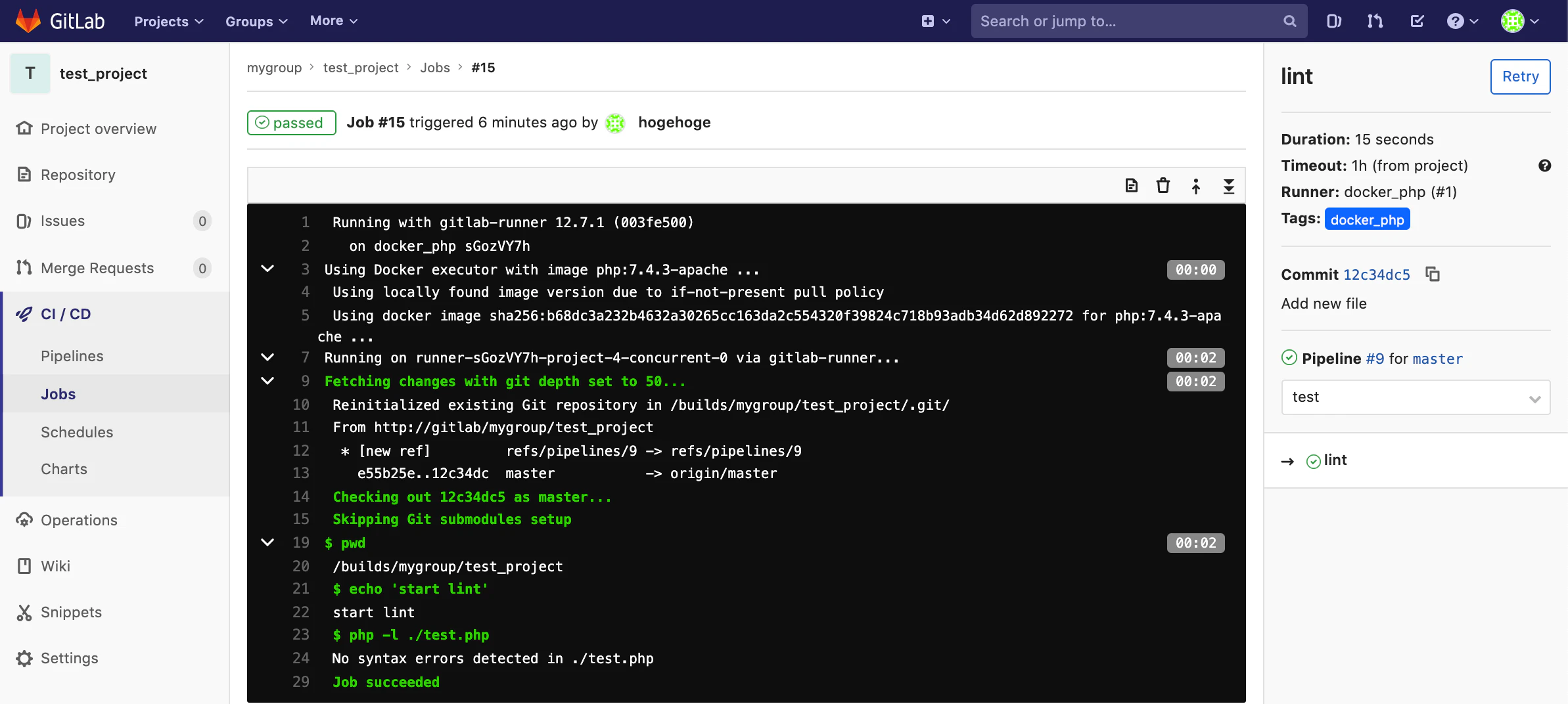The width and height of the screenshot is (1568, 704).
Task: Click docker_php tag badge
Action: pos(1367,219)
